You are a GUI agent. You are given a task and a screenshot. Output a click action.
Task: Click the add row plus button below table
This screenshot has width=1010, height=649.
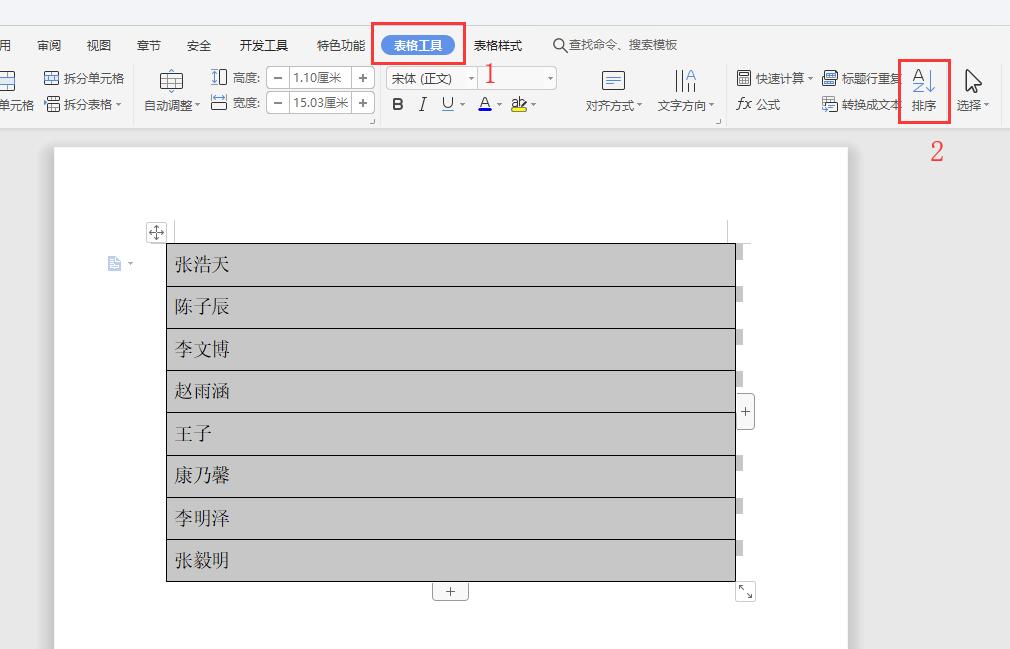point(450,591)
